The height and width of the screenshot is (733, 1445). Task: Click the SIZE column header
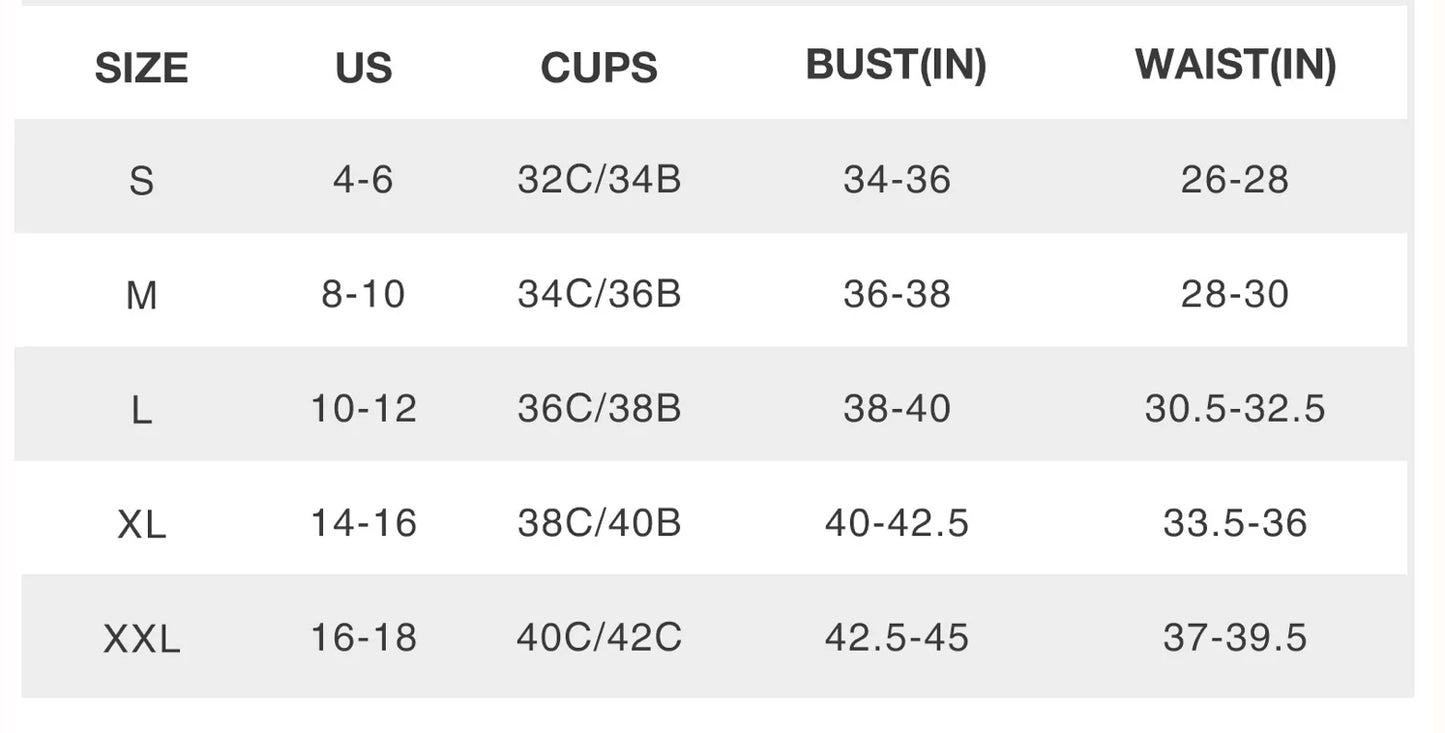(x=141, y=68)
